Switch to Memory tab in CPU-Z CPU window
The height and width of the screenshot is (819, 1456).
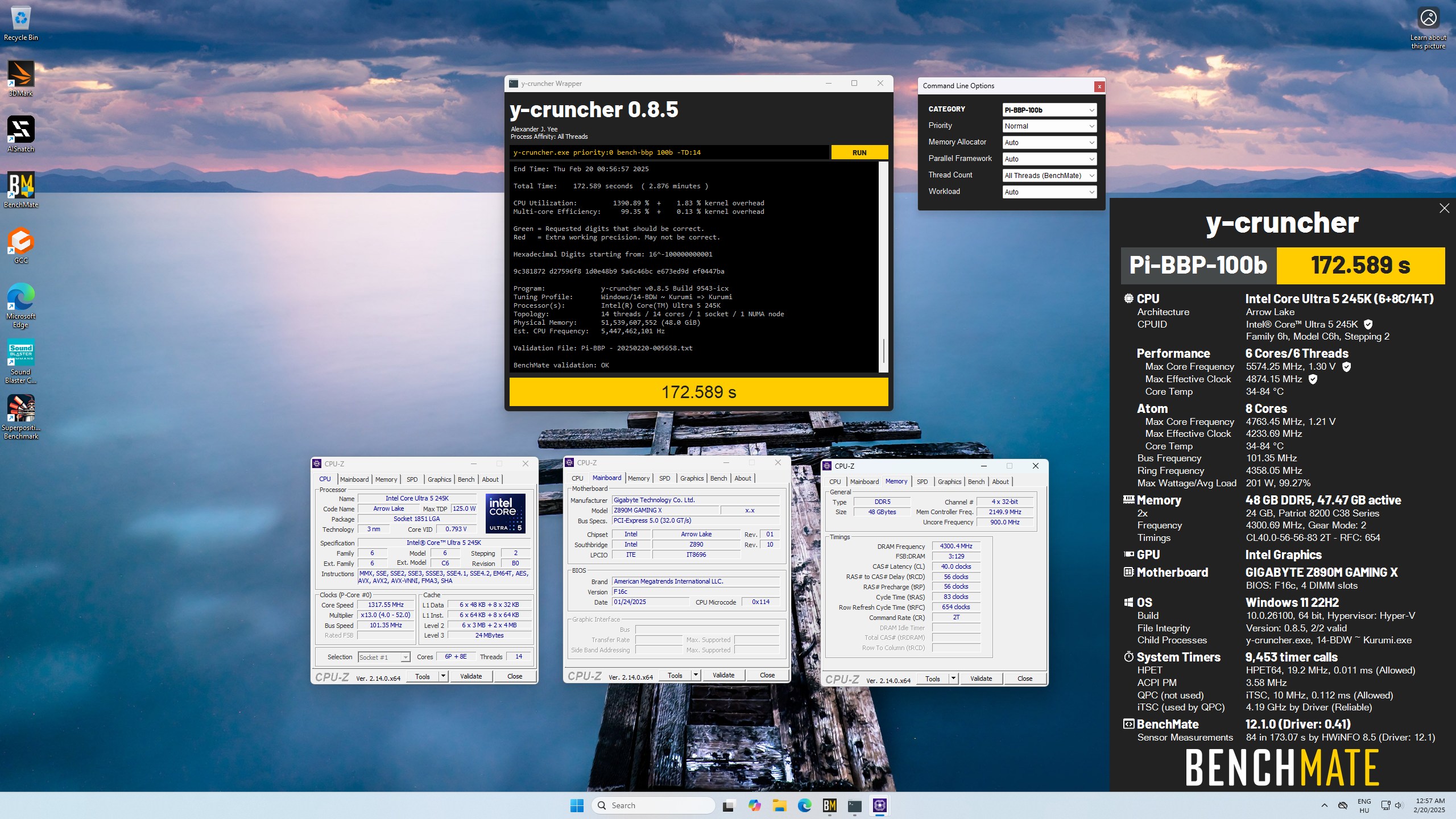coord(386,479)
